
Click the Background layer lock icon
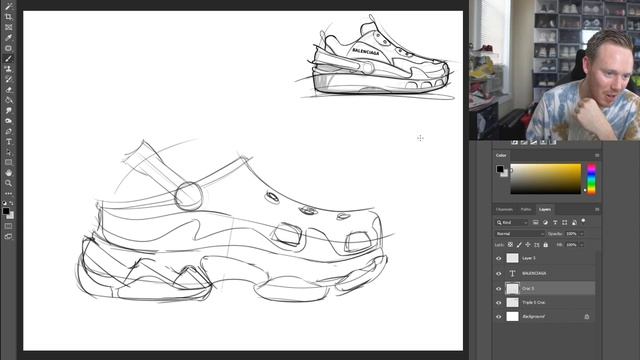pyautogui.click(x=587, y=317)
